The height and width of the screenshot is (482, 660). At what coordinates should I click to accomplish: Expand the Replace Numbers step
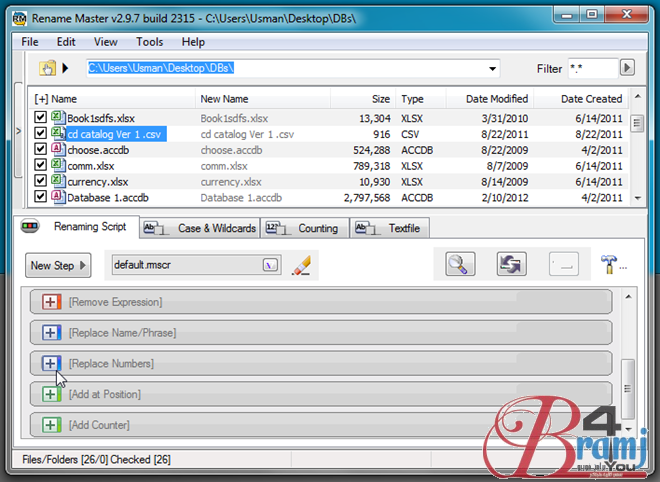[52, 363]
